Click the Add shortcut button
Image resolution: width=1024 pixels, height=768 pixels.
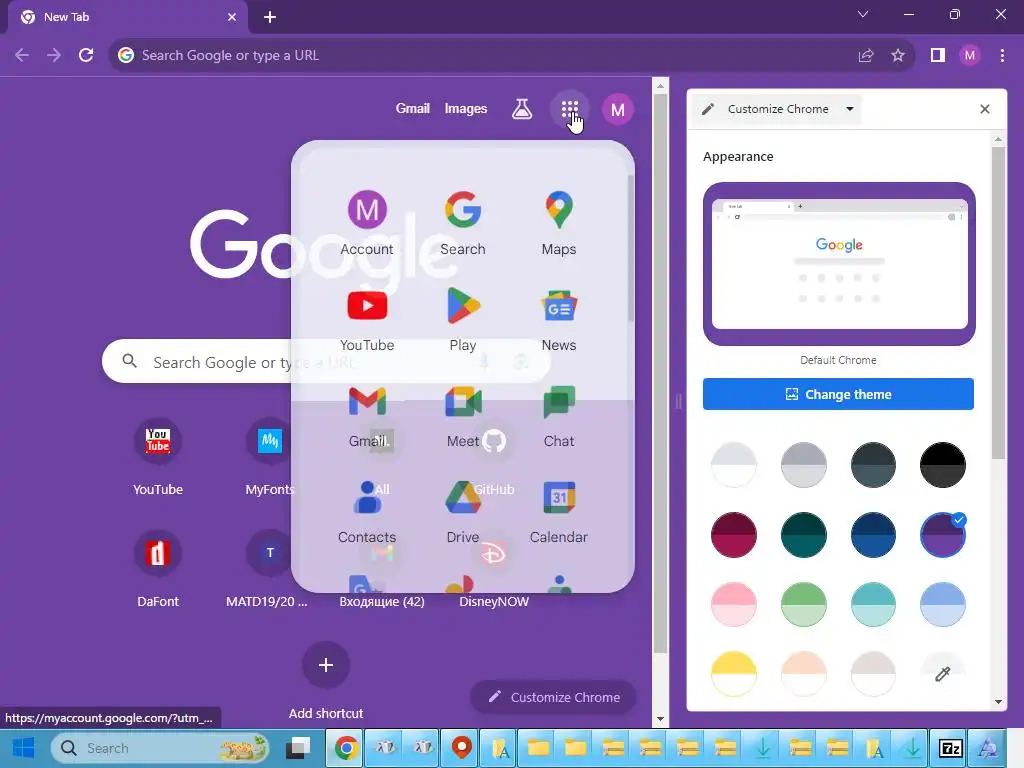point(326,680)
